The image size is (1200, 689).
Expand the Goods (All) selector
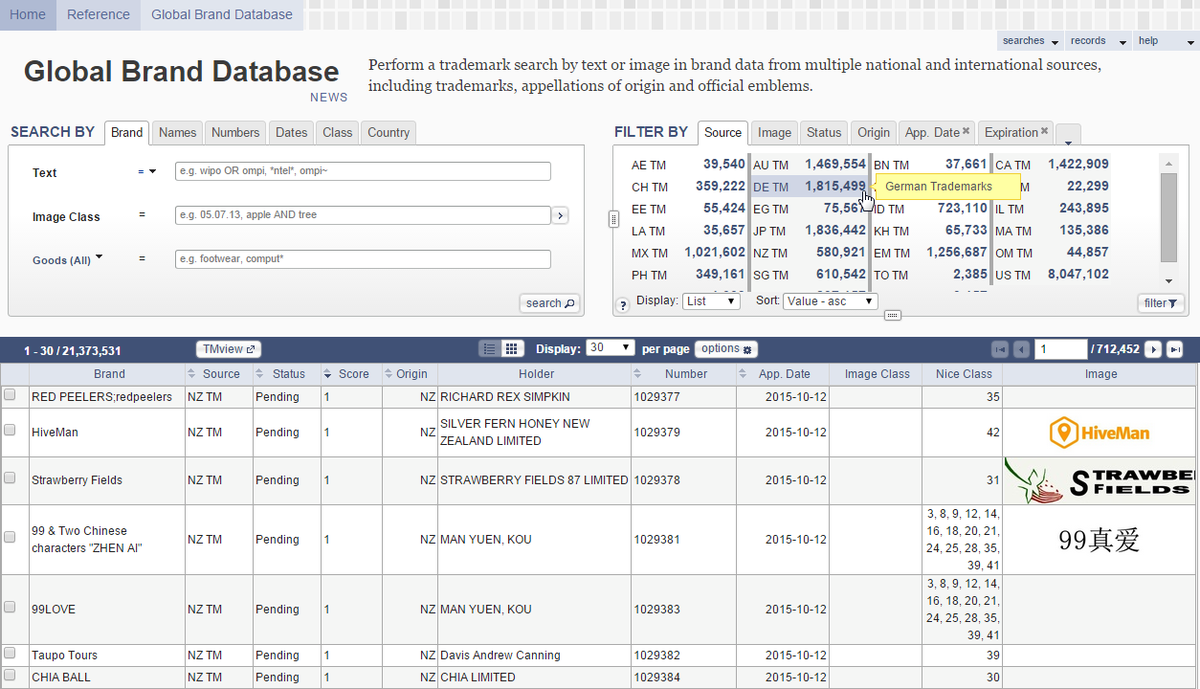pos(68,260)
